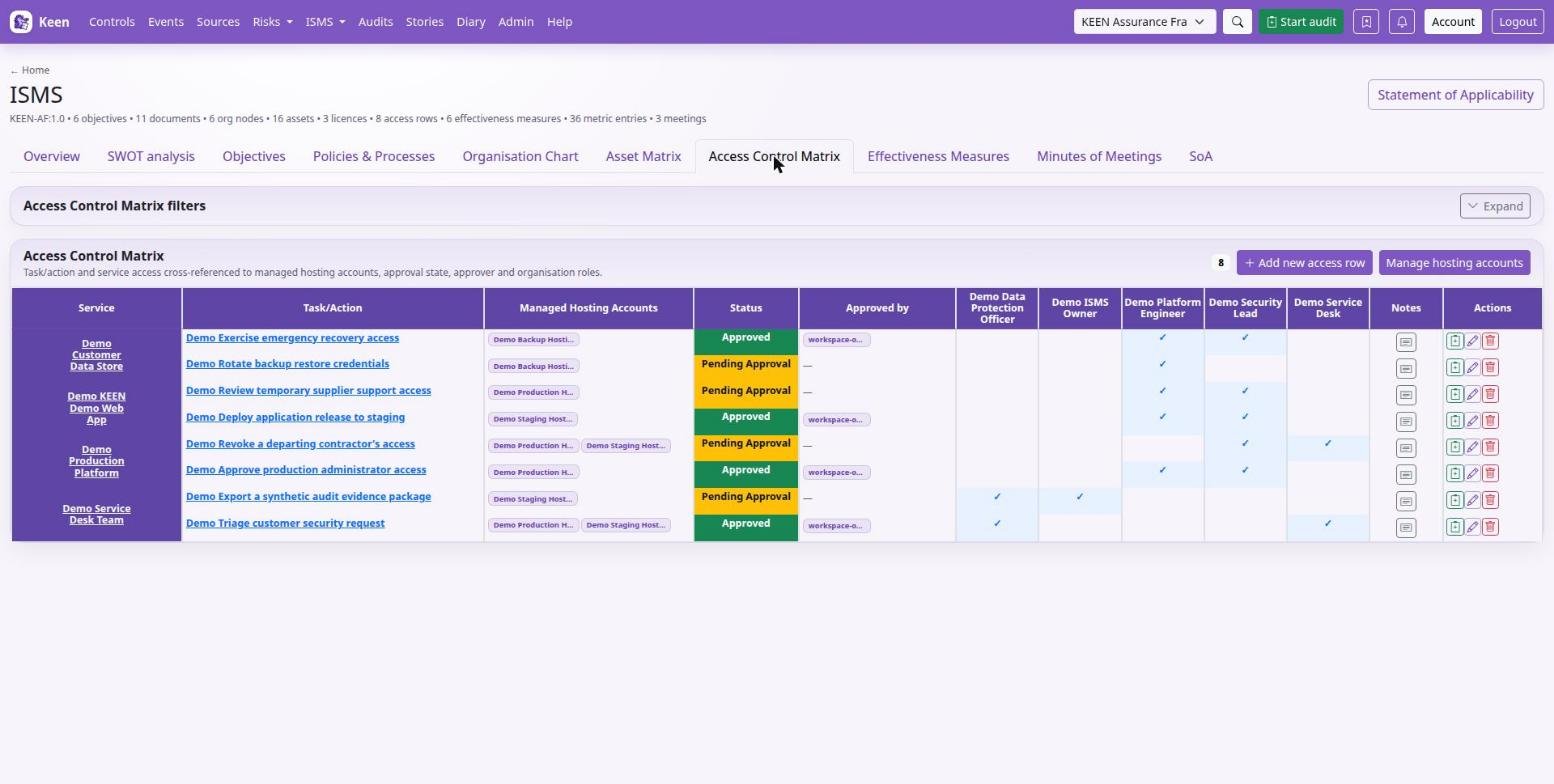Switch to the Effectiveness Measures tab

pos(938,157)
